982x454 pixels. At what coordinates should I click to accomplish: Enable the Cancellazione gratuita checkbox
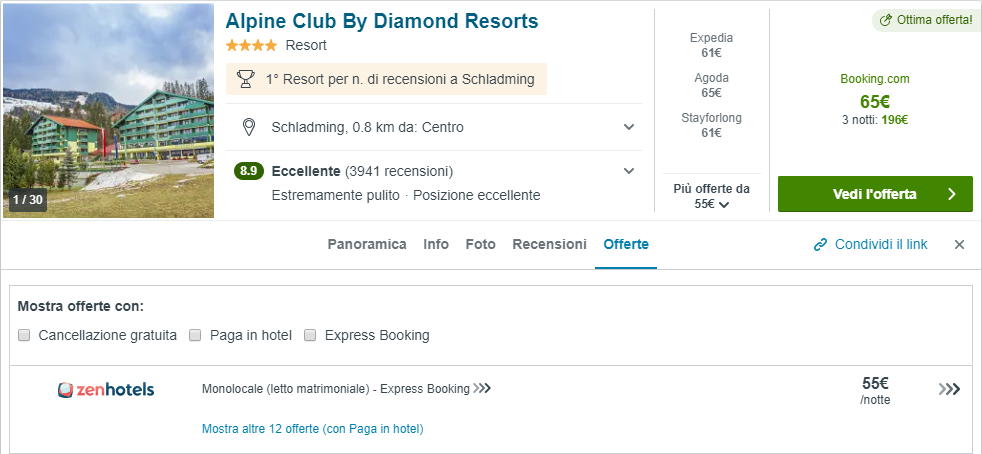(x=24, y=335)
